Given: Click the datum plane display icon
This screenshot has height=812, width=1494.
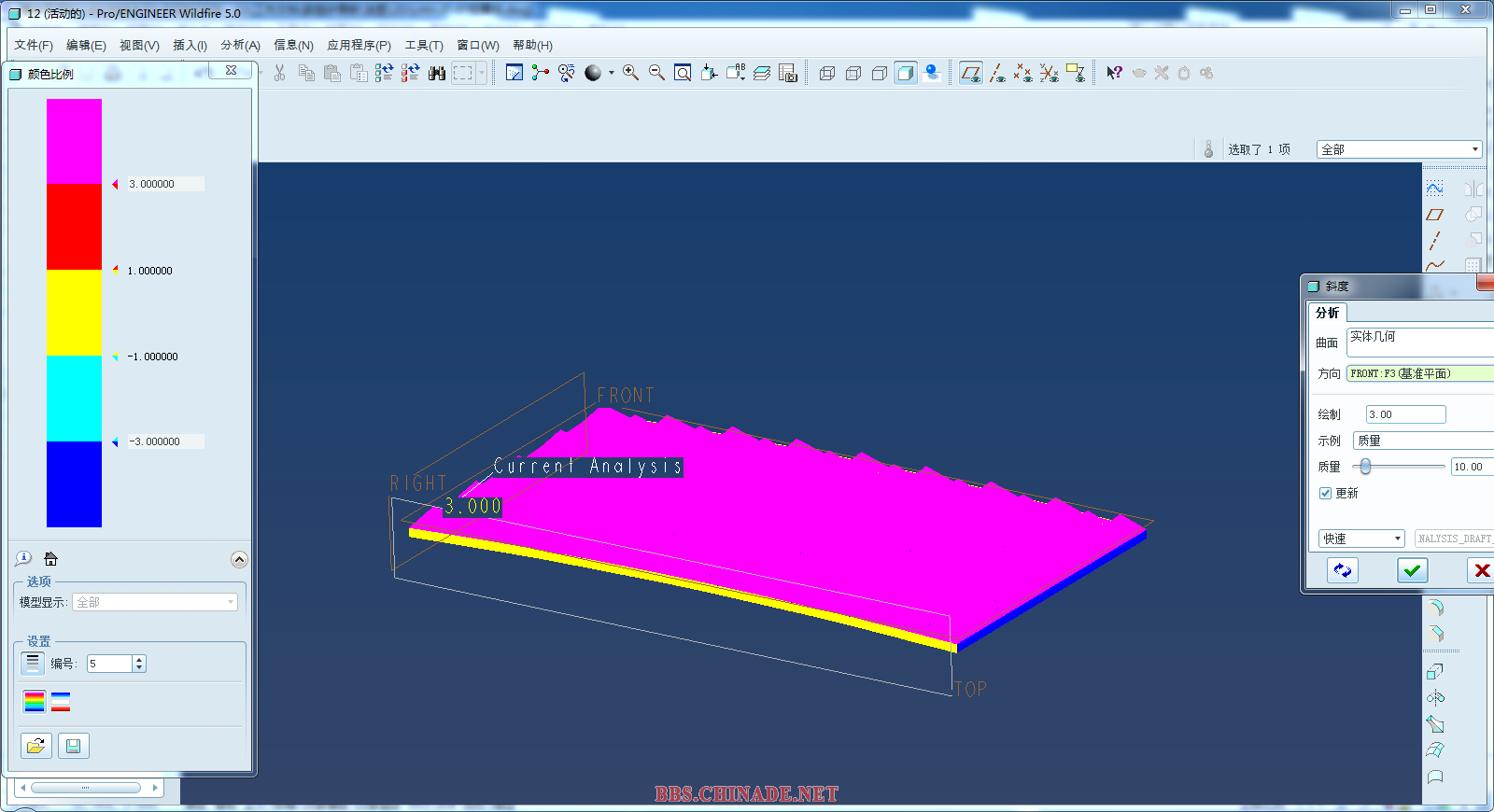Looking at the screenshot, I should point(970,73).
